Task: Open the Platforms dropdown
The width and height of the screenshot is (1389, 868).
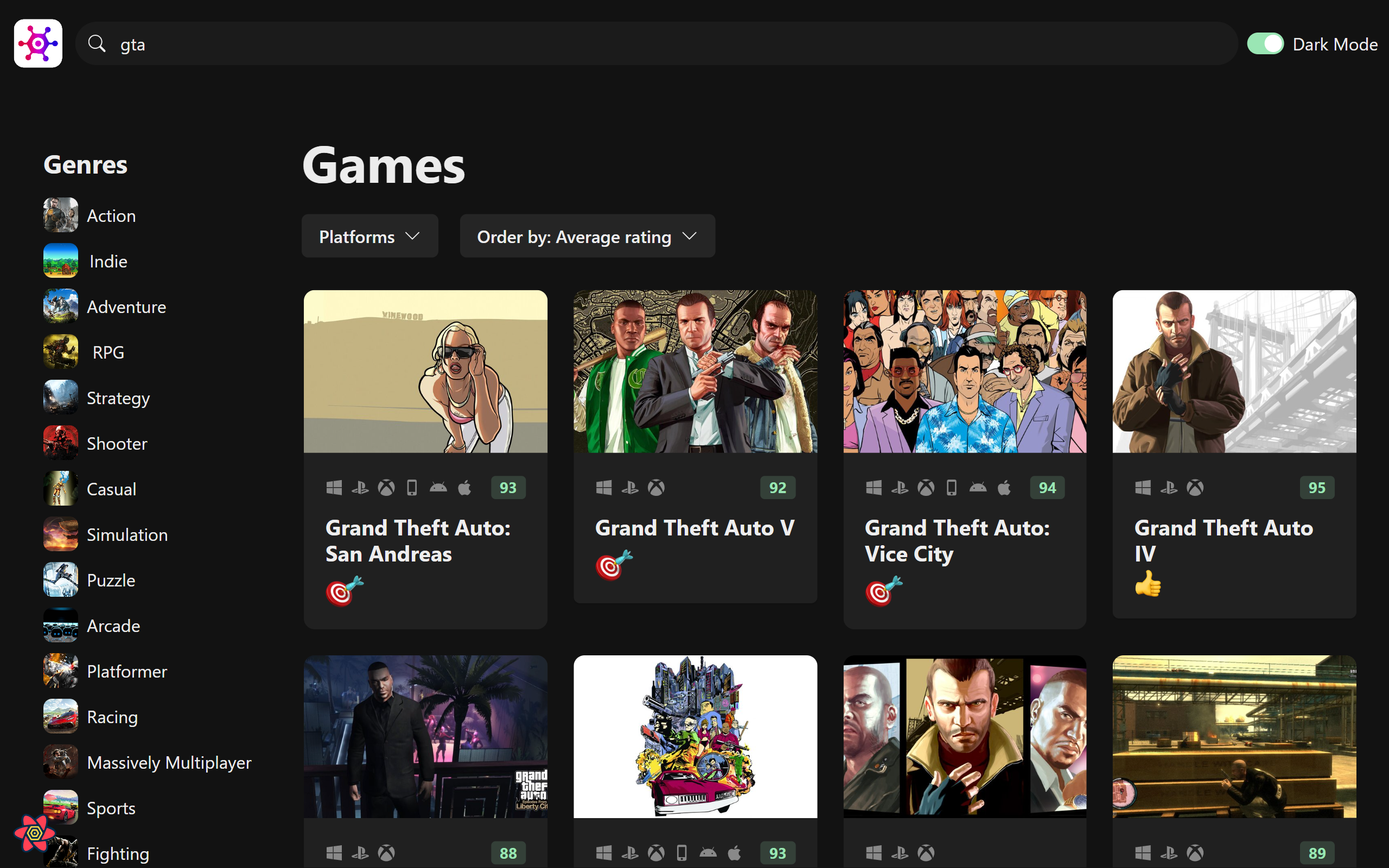Action: click(x=369, y=237)
